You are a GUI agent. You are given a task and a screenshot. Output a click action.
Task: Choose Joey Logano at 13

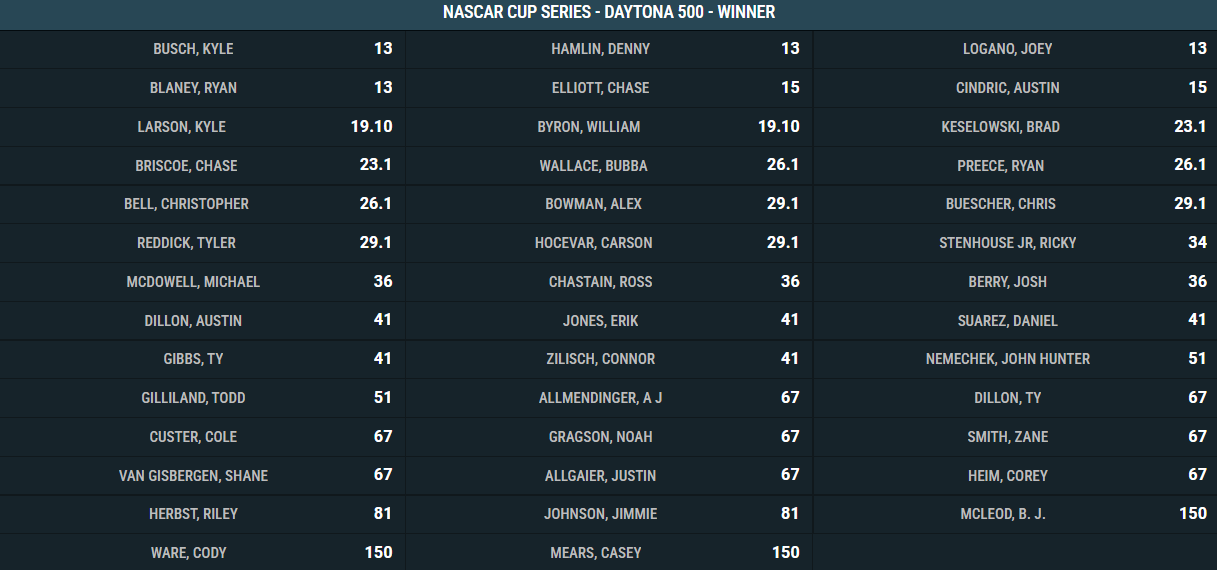coord(1197,49)
